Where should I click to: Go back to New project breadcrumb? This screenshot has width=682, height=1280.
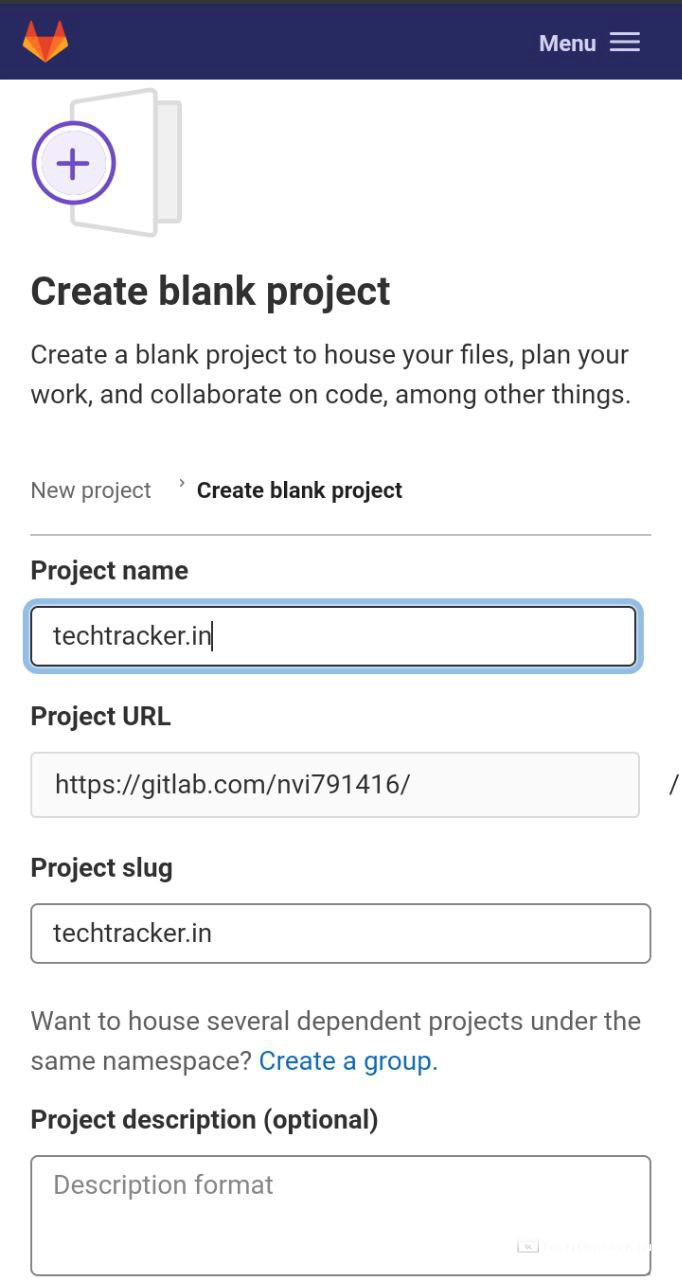[x=91, y=490]
